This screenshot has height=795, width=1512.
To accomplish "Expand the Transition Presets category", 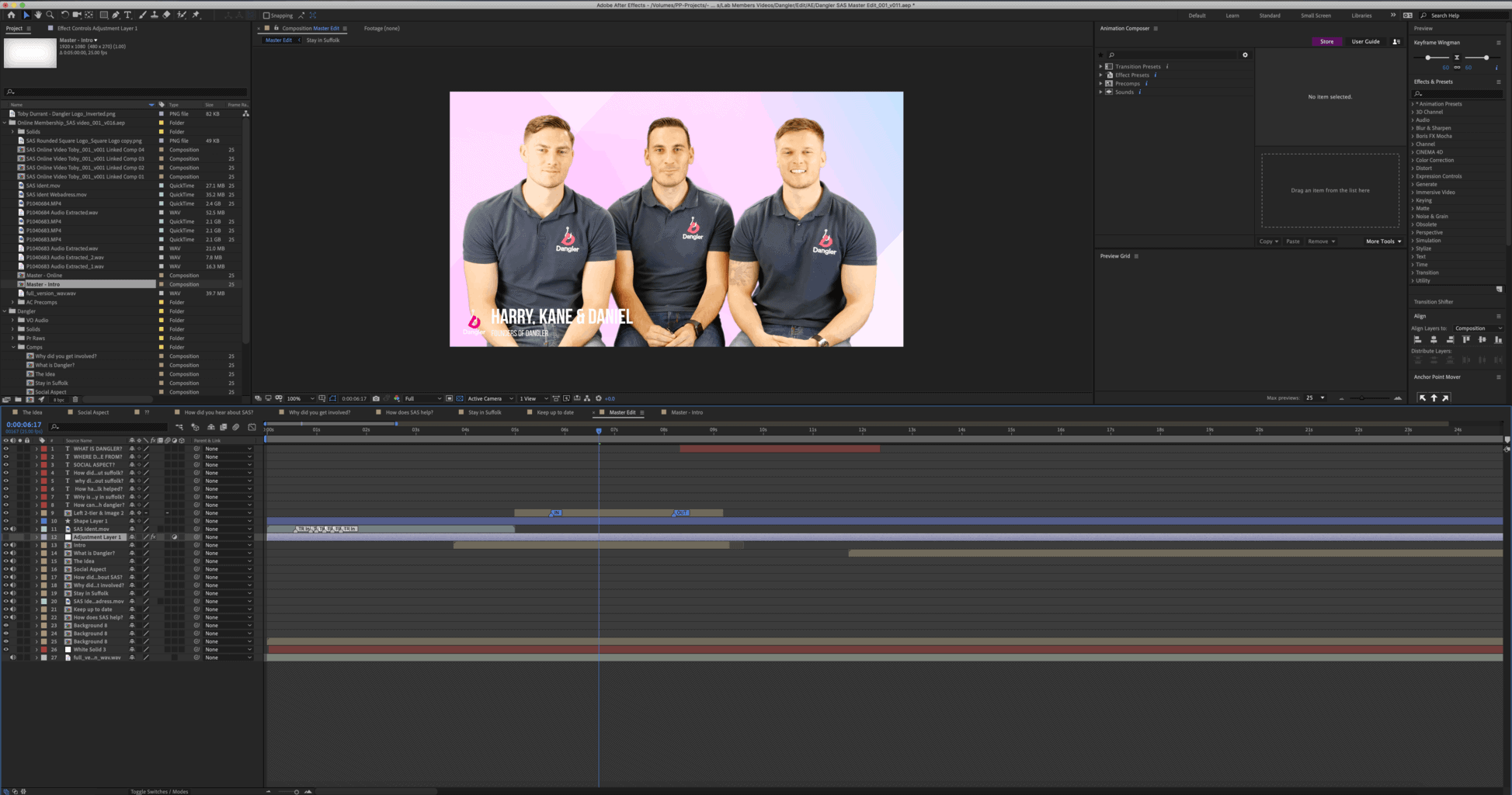I will (x=1101, y=67).
